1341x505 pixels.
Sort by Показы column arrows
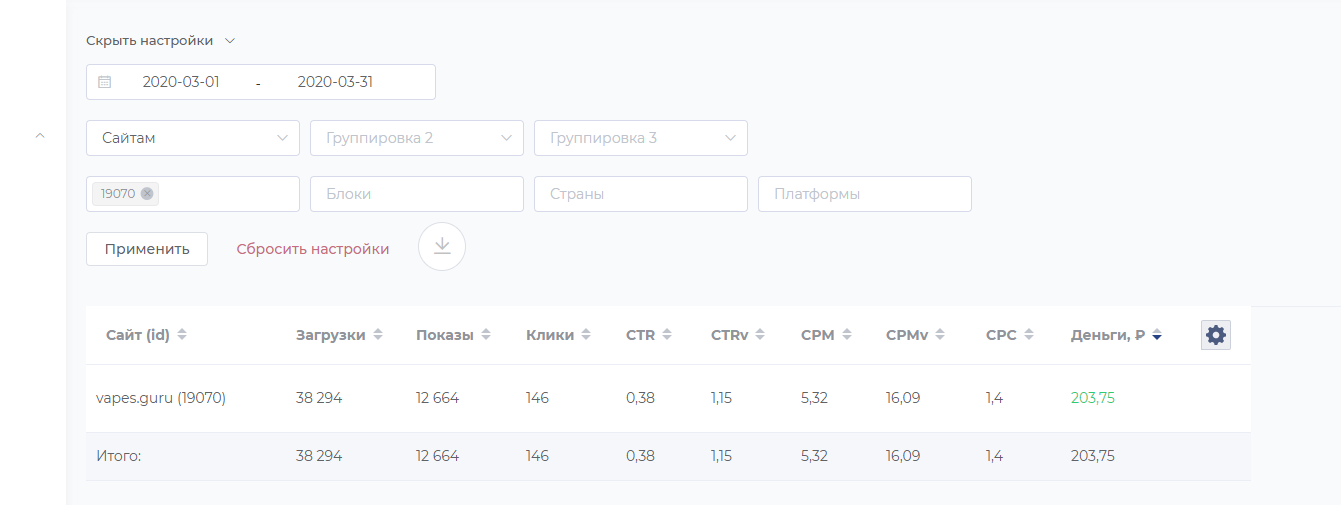[x=486, y=335]
